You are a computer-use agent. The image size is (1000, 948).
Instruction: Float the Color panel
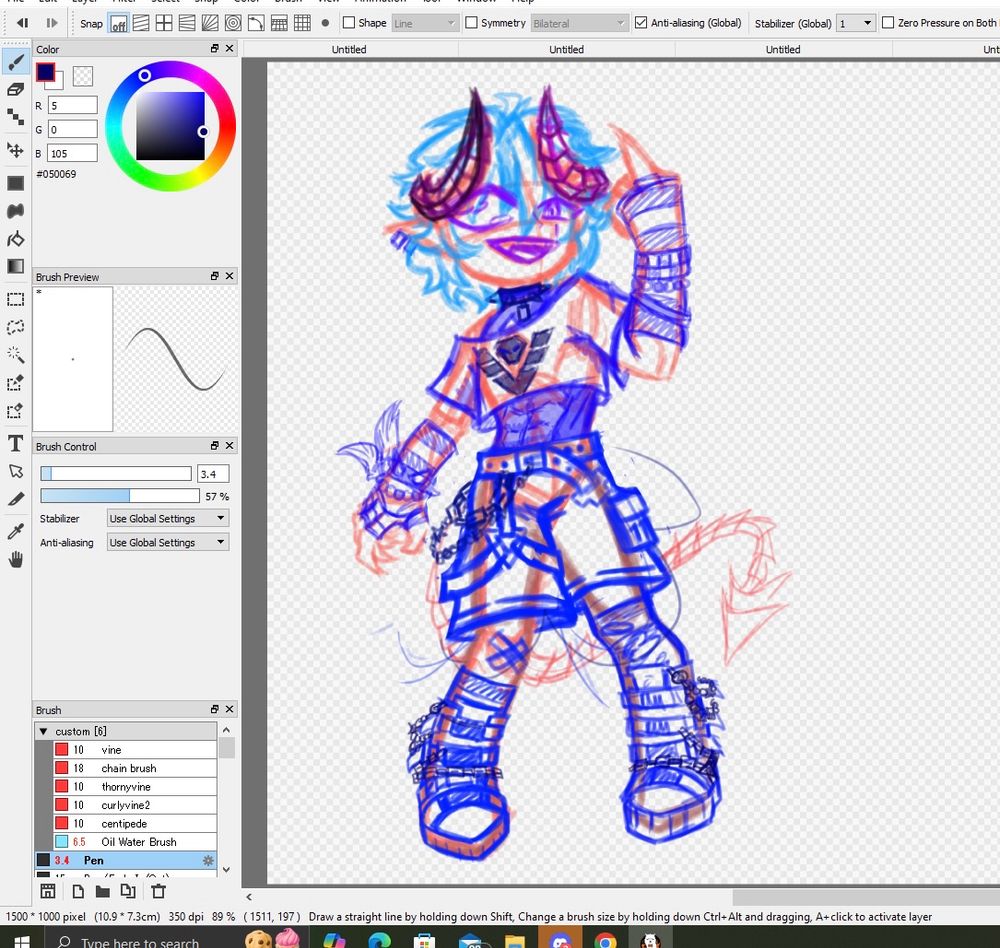pos(215,48)
